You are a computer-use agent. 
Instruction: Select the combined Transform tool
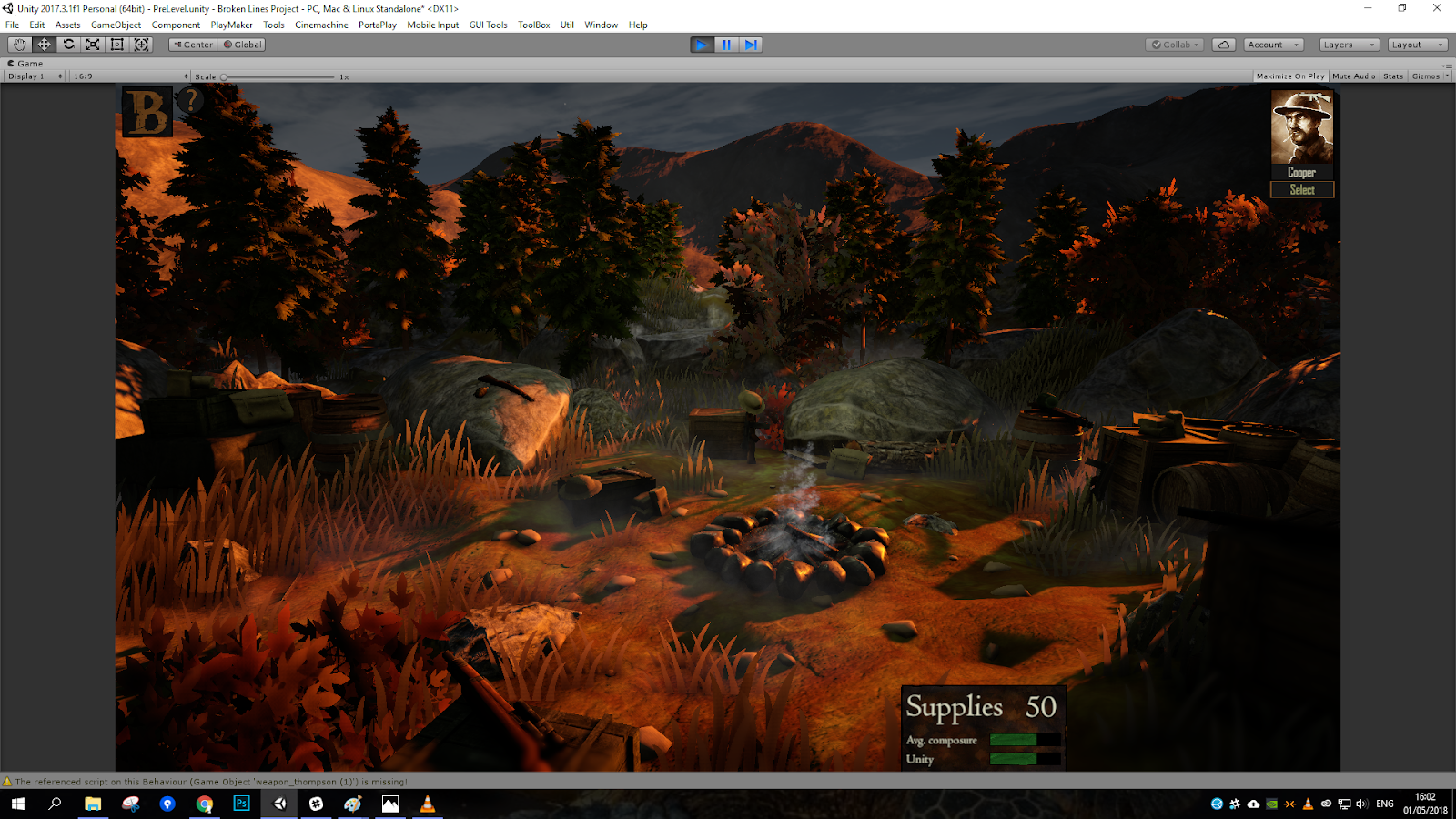click(142, 45)
